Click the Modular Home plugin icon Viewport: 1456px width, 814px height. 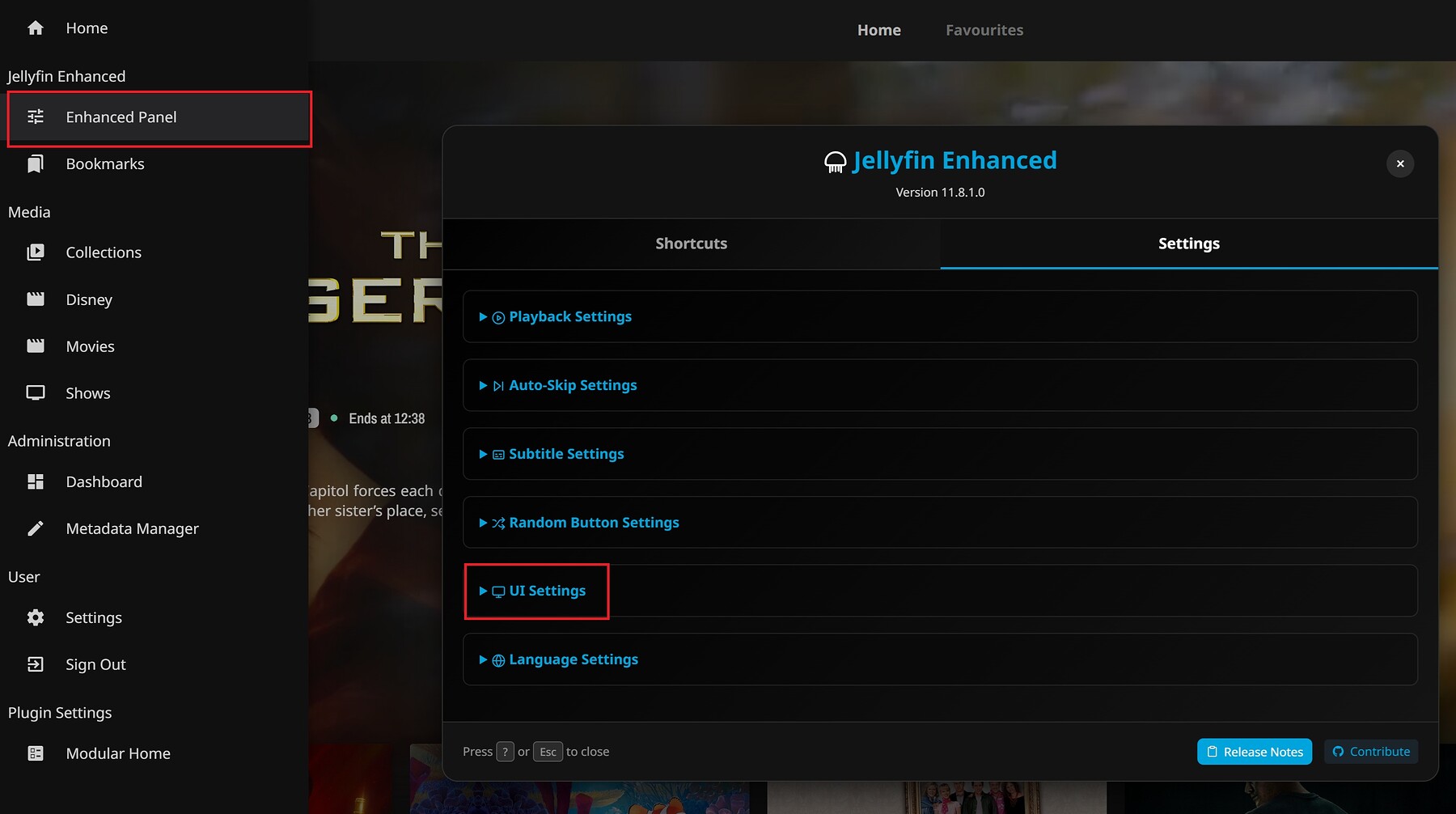36,754
